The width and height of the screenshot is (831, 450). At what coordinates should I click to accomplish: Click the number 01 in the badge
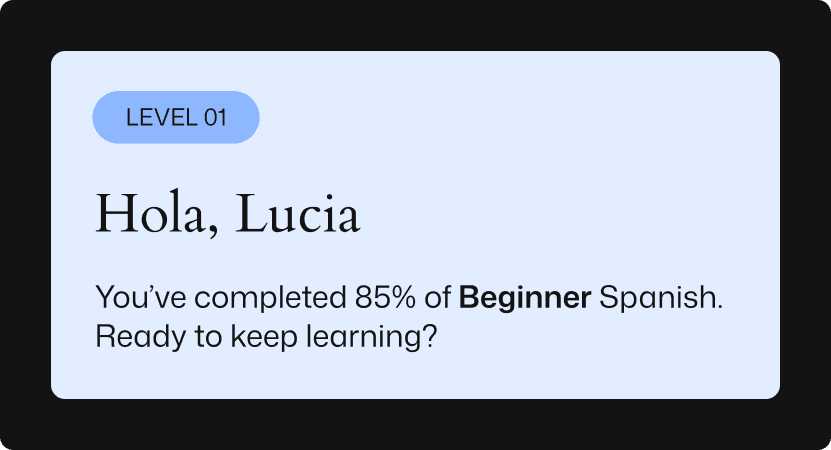[215, 117]
